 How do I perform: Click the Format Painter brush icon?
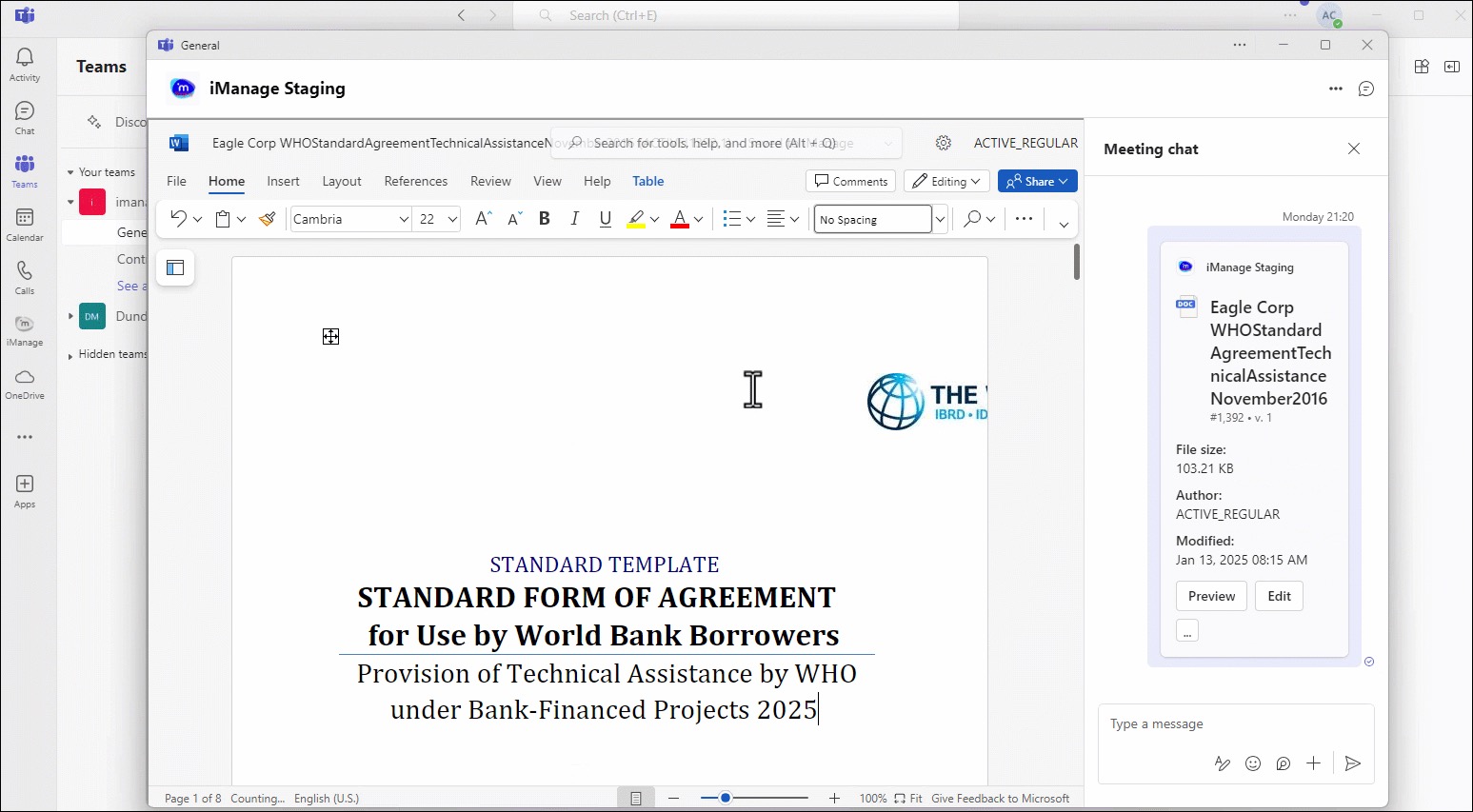point(268,219)
